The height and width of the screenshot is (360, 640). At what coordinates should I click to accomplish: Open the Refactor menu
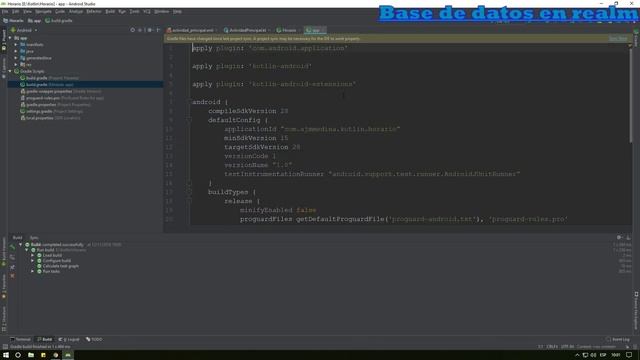[x=93, y=11]
